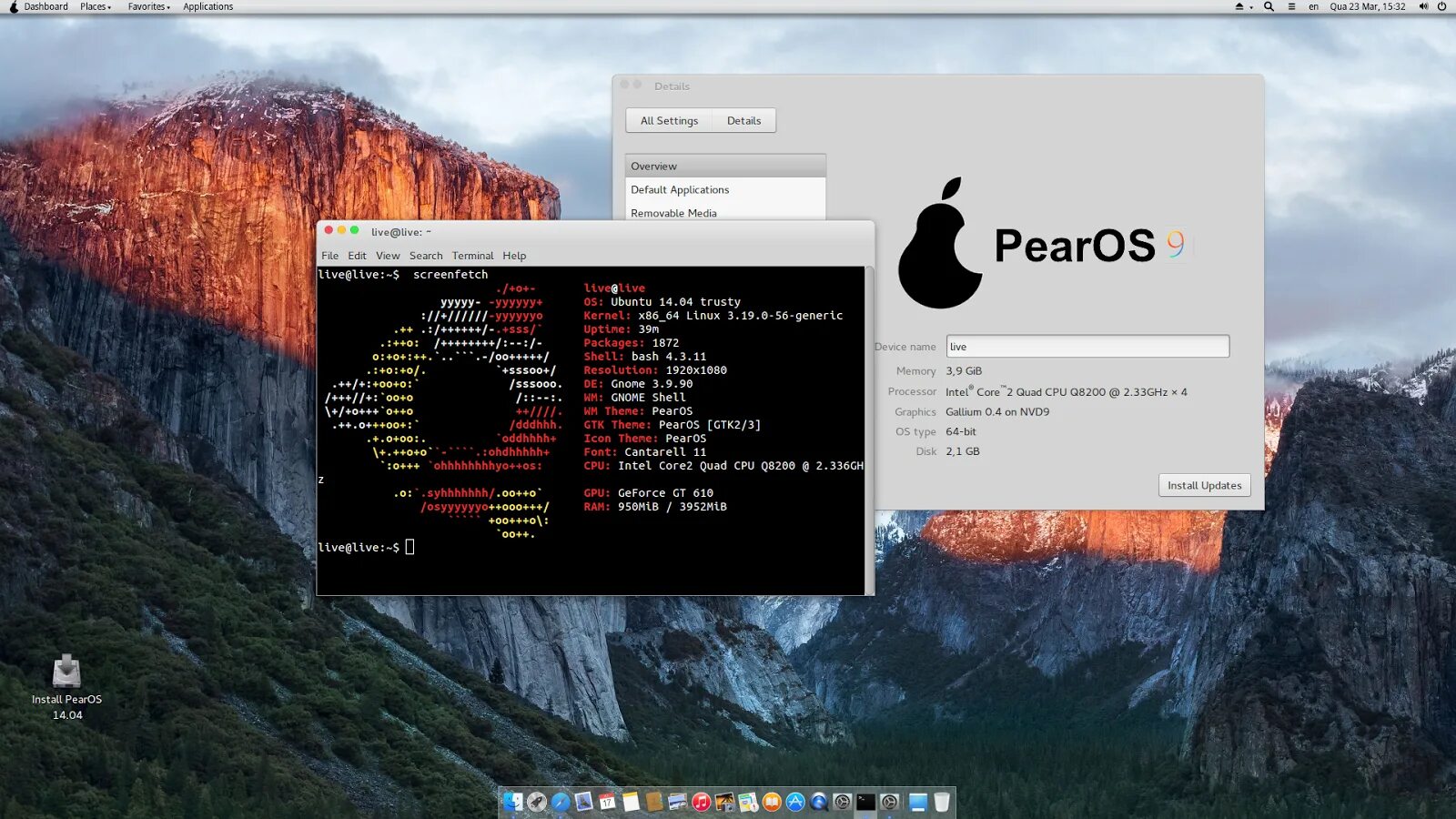Viewport: 1456px width, 819px height.
Task: Expand the Favorites dropdown
Action: (x=147, y=6)
